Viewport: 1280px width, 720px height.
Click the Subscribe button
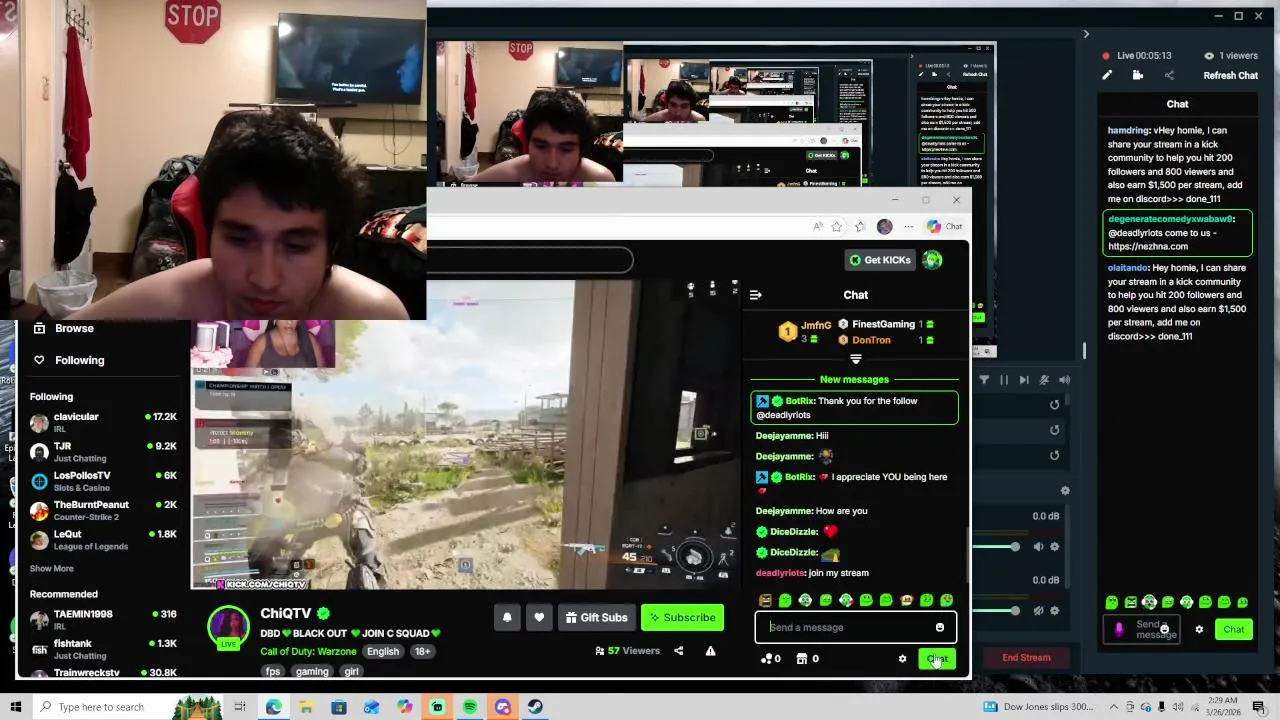click(683, 618)
